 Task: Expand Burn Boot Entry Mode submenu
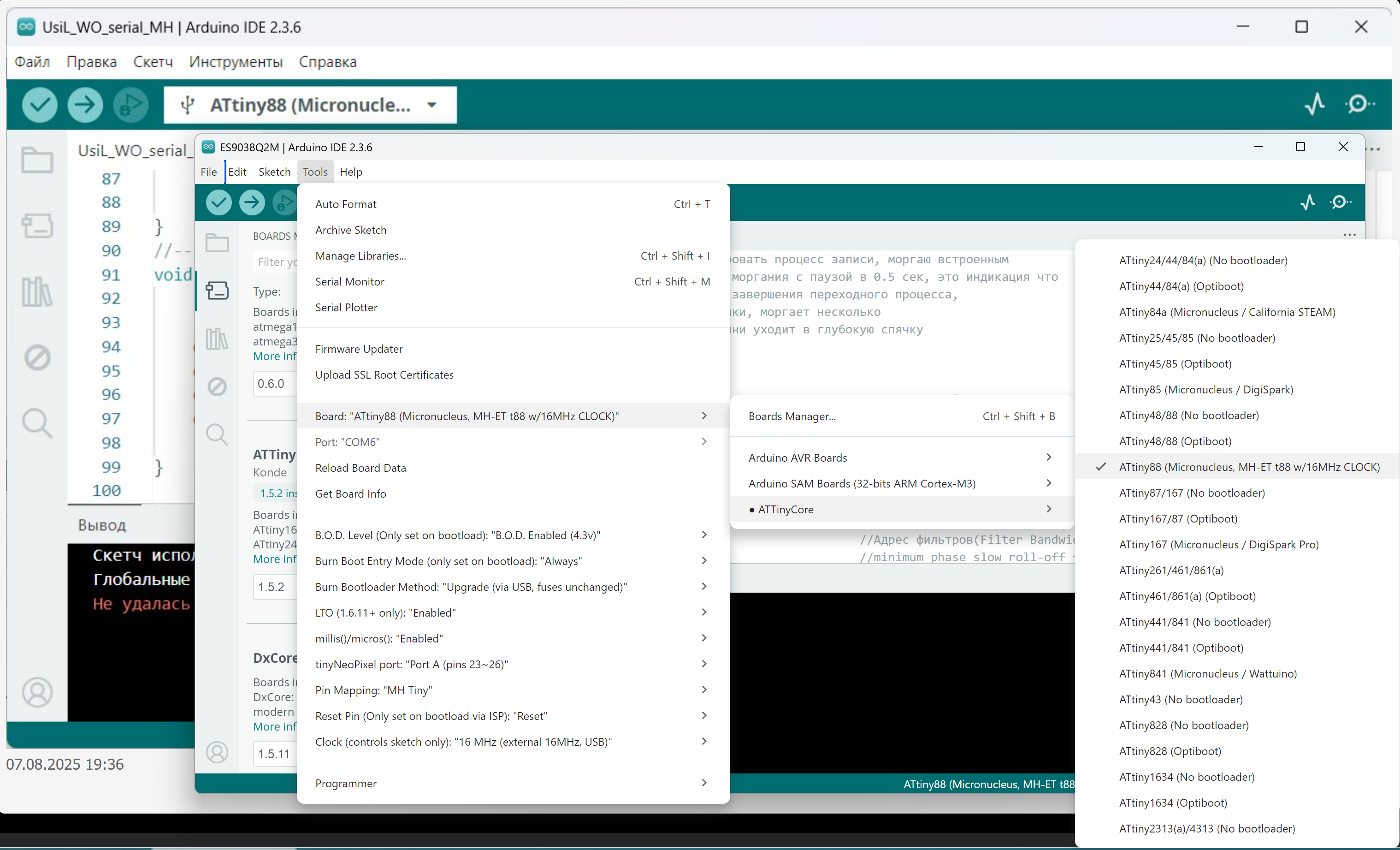pos(513,561)
